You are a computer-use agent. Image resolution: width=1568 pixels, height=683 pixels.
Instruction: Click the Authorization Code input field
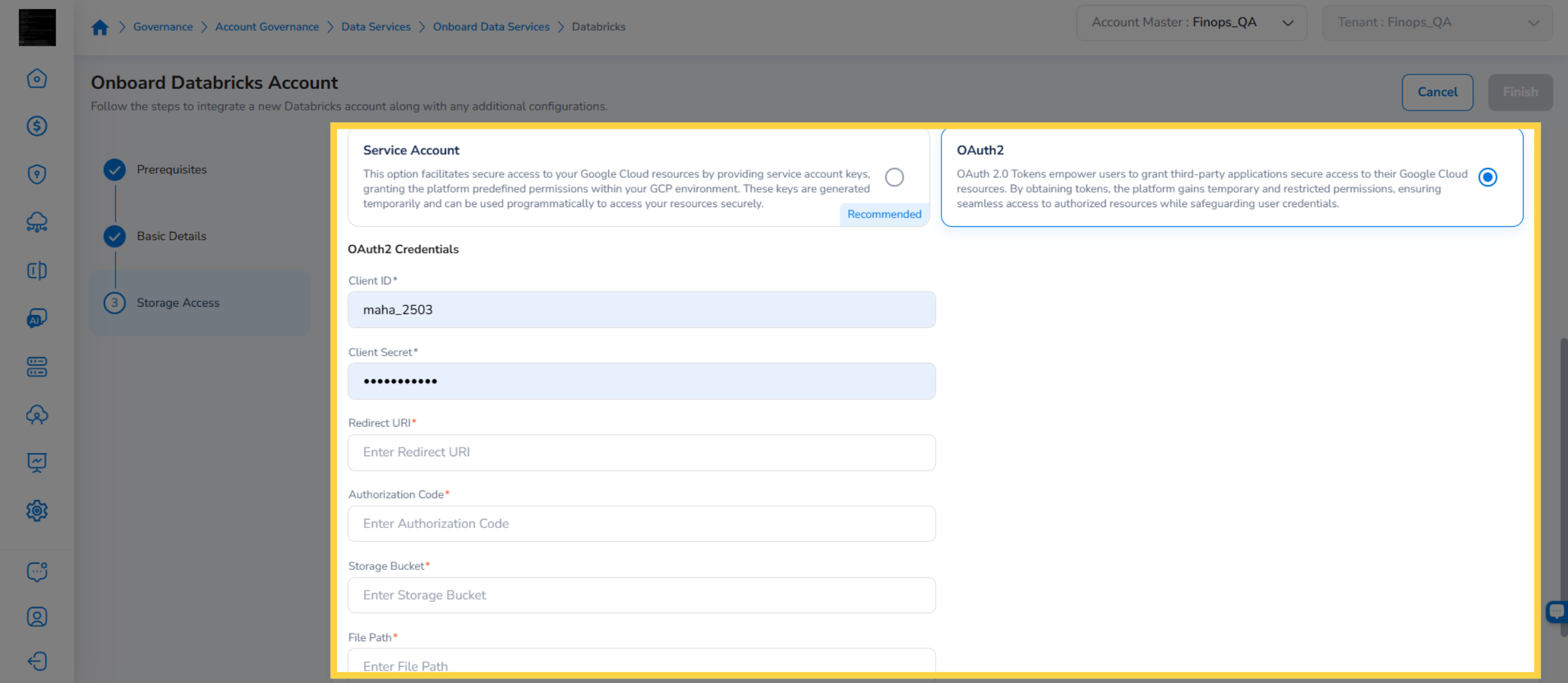click(642, 524)
